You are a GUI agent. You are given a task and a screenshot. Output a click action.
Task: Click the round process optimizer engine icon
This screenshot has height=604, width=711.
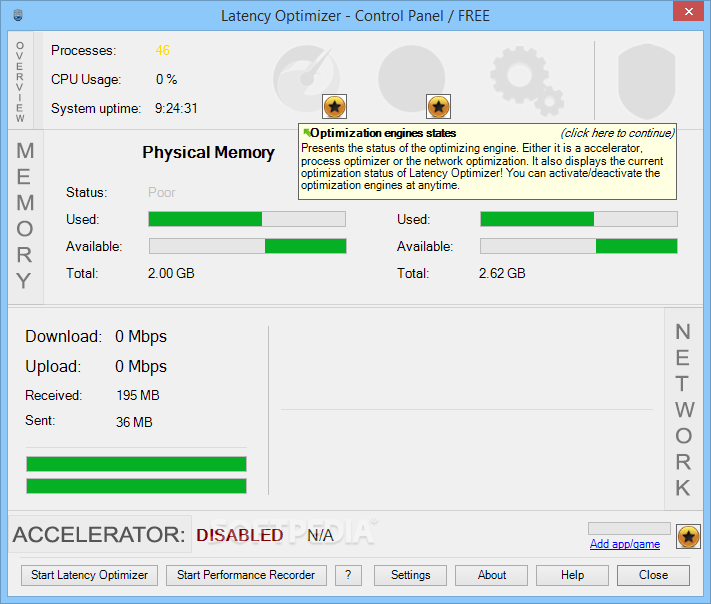pos(411,78)
